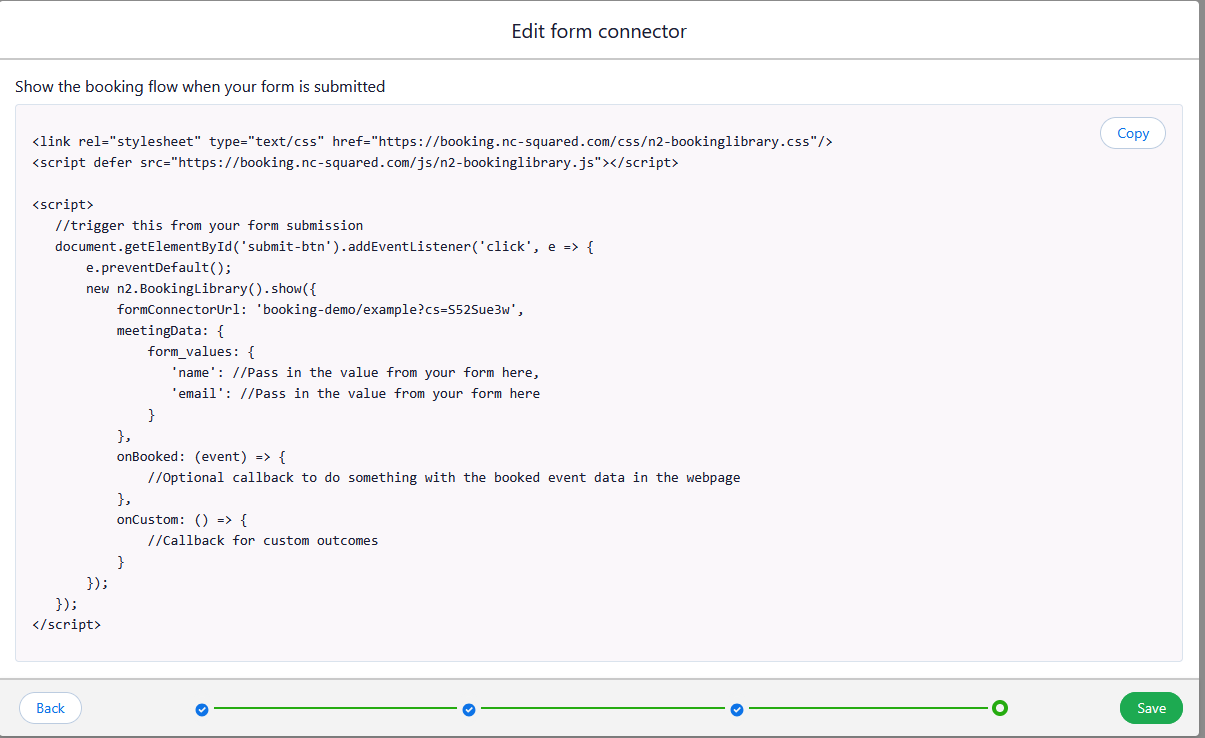Click the 'email' value comment line
This screenshot has height=738, width=1205.
coord(355,393)
